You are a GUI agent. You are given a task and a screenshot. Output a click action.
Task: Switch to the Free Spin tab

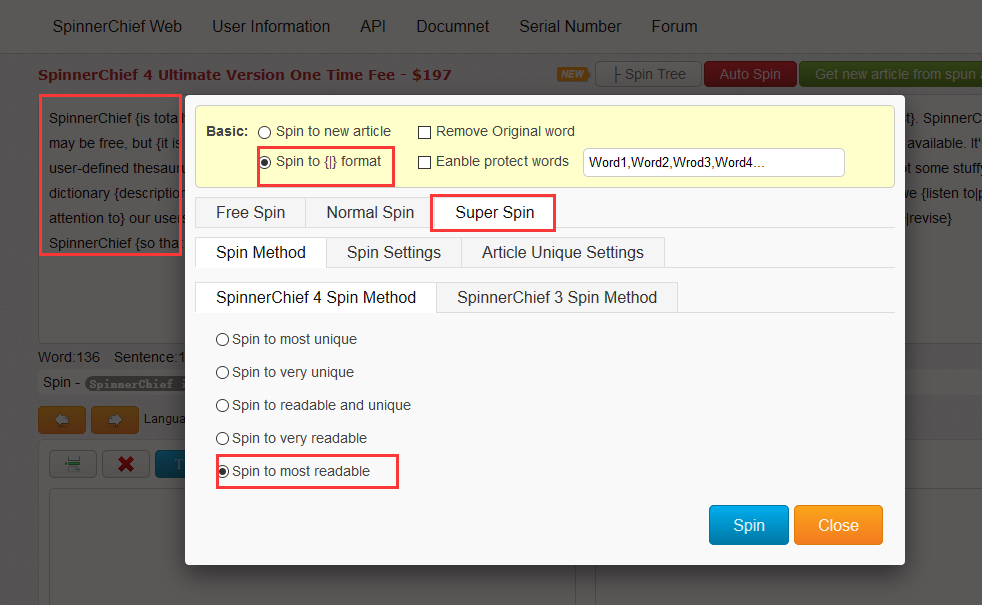click(x=250, y=212)
